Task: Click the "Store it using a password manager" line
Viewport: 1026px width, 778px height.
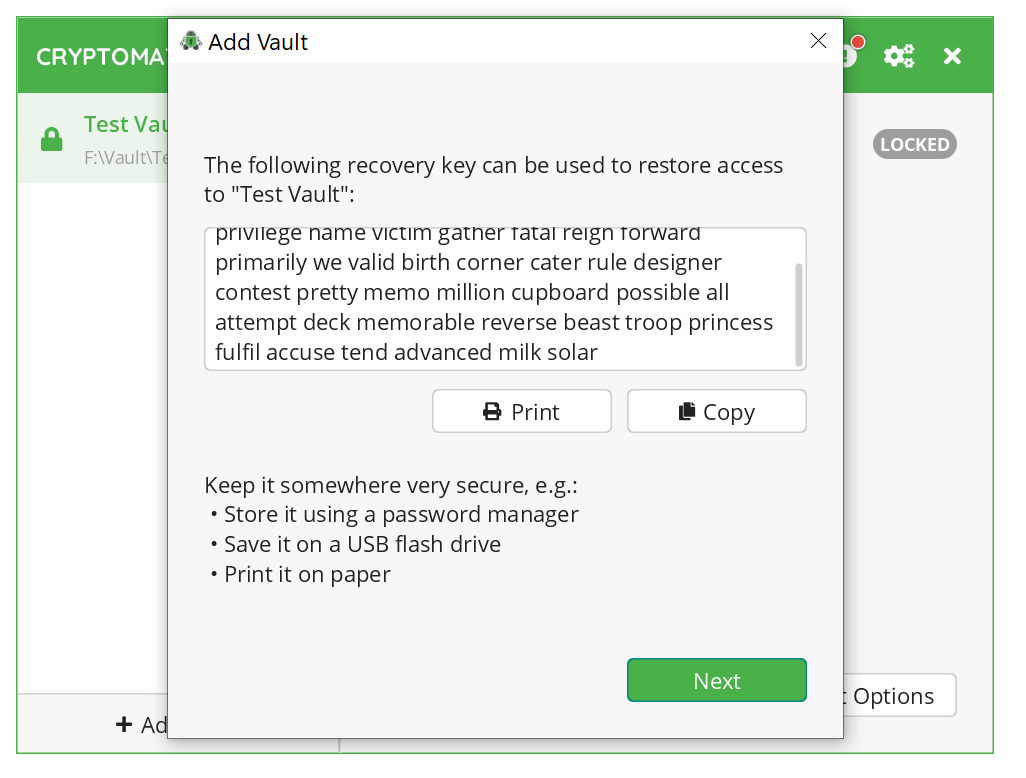Action: tap(400, 515)
